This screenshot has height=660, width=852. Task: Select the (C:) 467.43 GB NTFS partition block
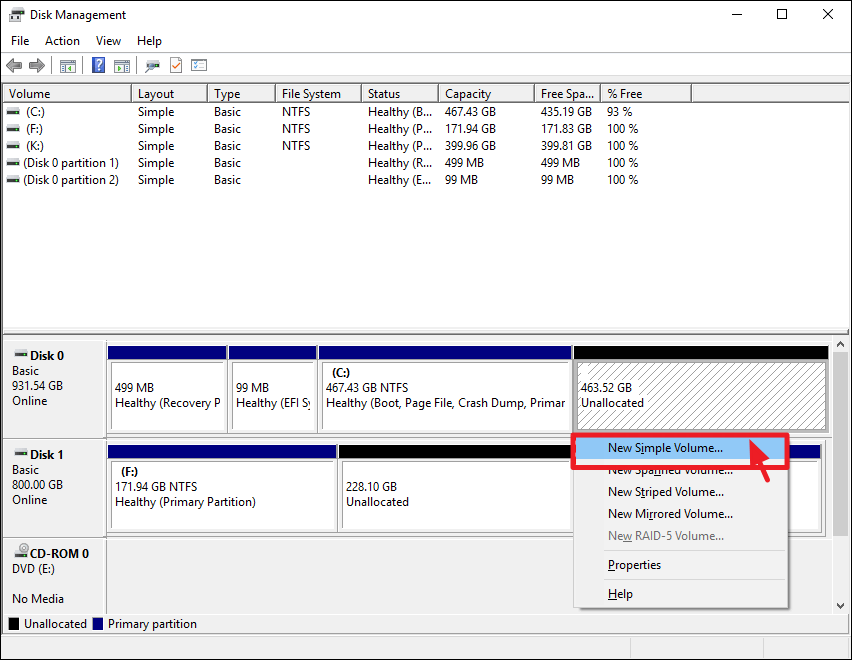point(445,389)
